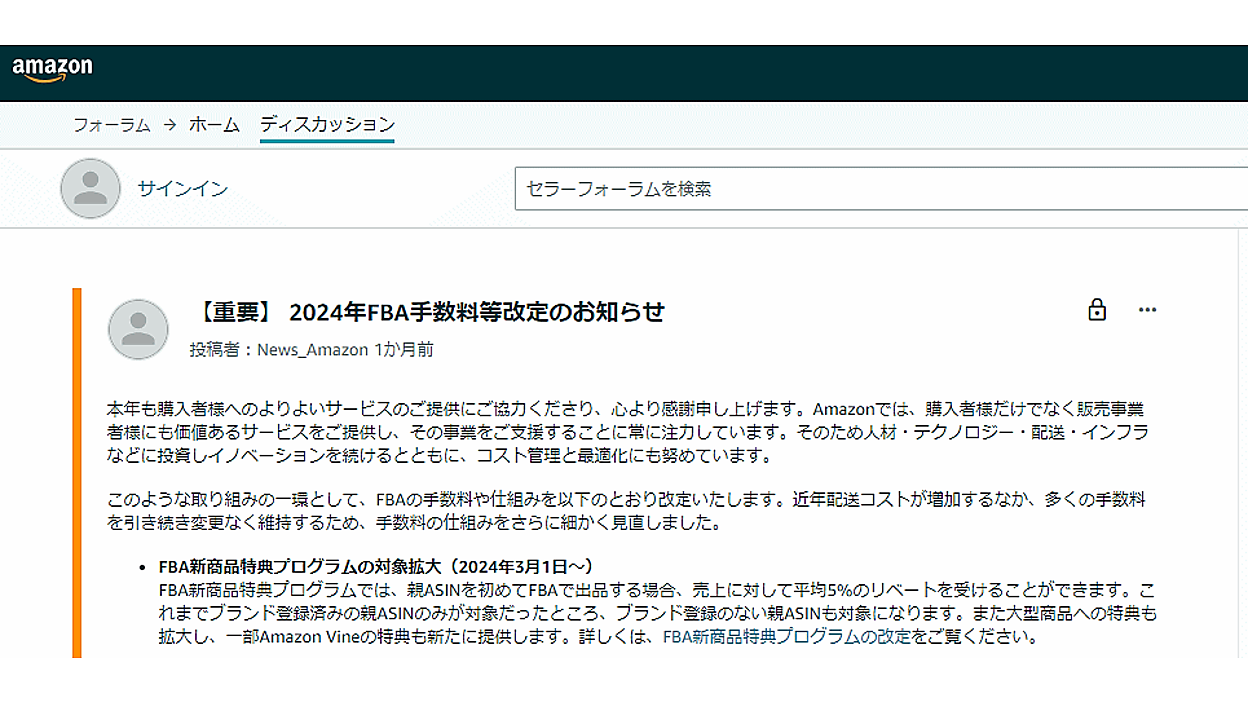Click the three-dot options icon on the post
Image resolution: width=1248 pixels, height=702 pixels.
(x=1146, y=311)
